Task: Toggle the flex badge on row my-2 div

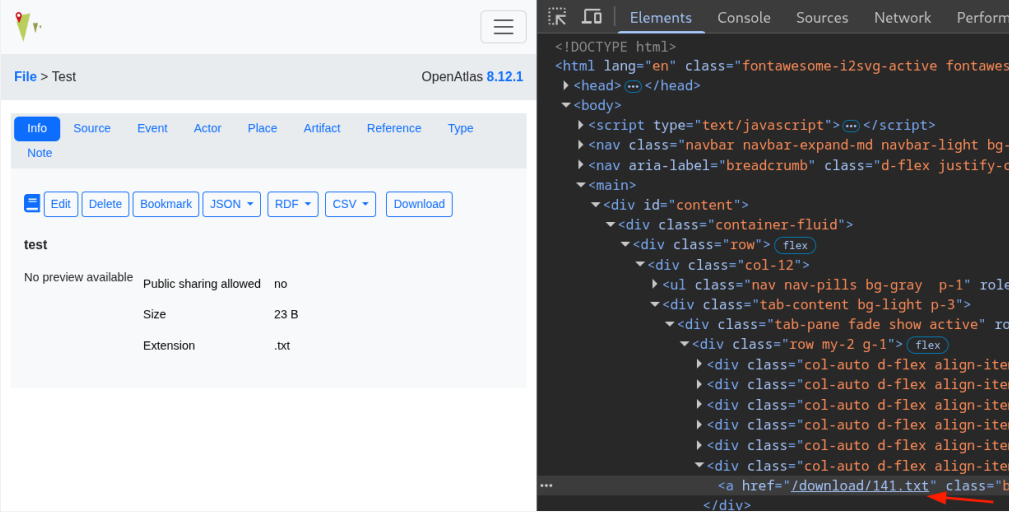Action: pos(927,345)
